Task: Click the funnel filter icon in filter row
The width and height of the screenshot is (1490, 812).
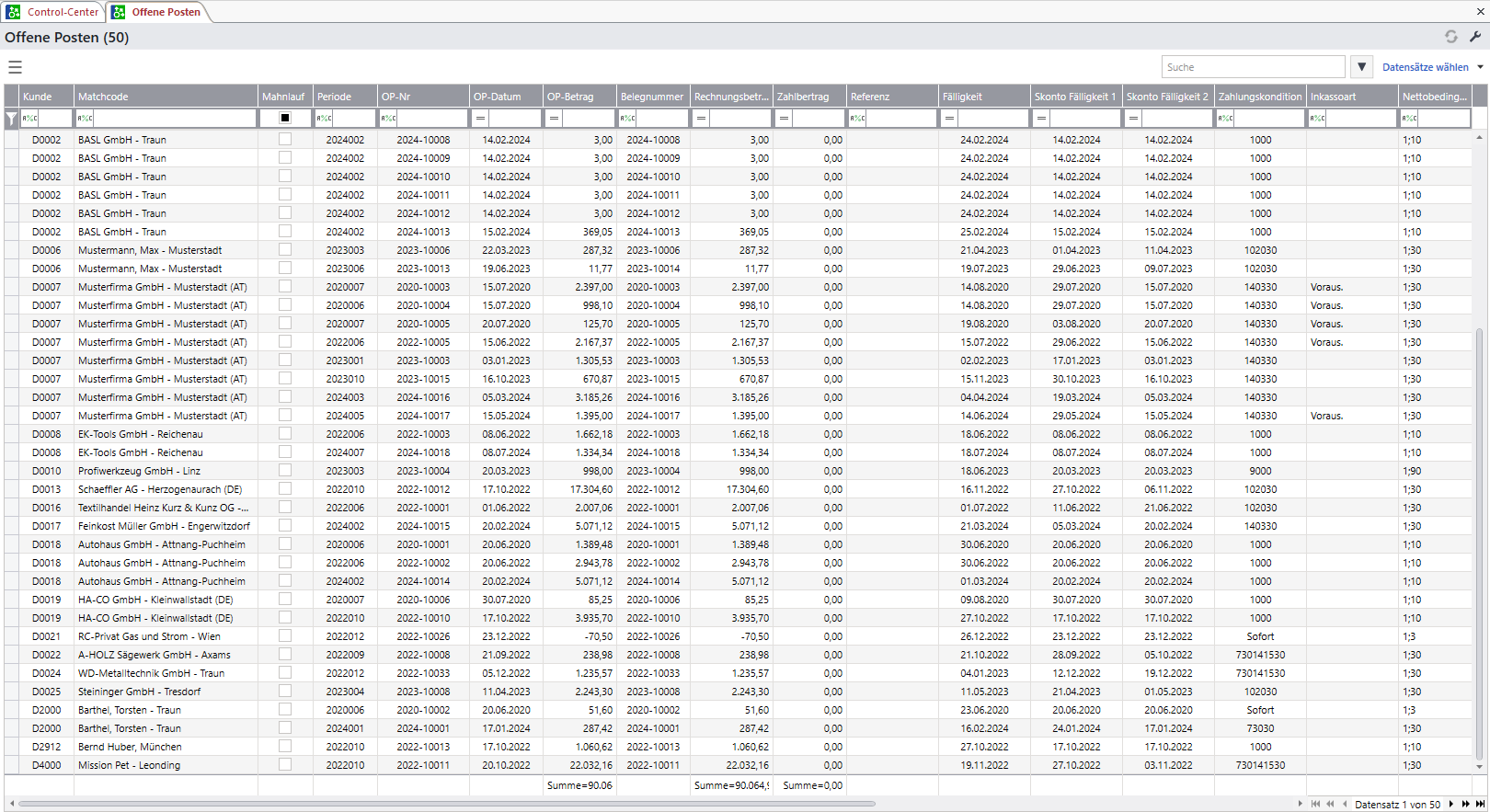Action: [x=11, y=119]
